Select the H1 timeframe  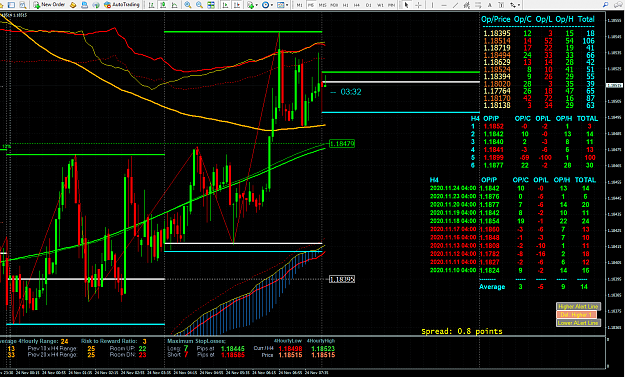[346, 5]
